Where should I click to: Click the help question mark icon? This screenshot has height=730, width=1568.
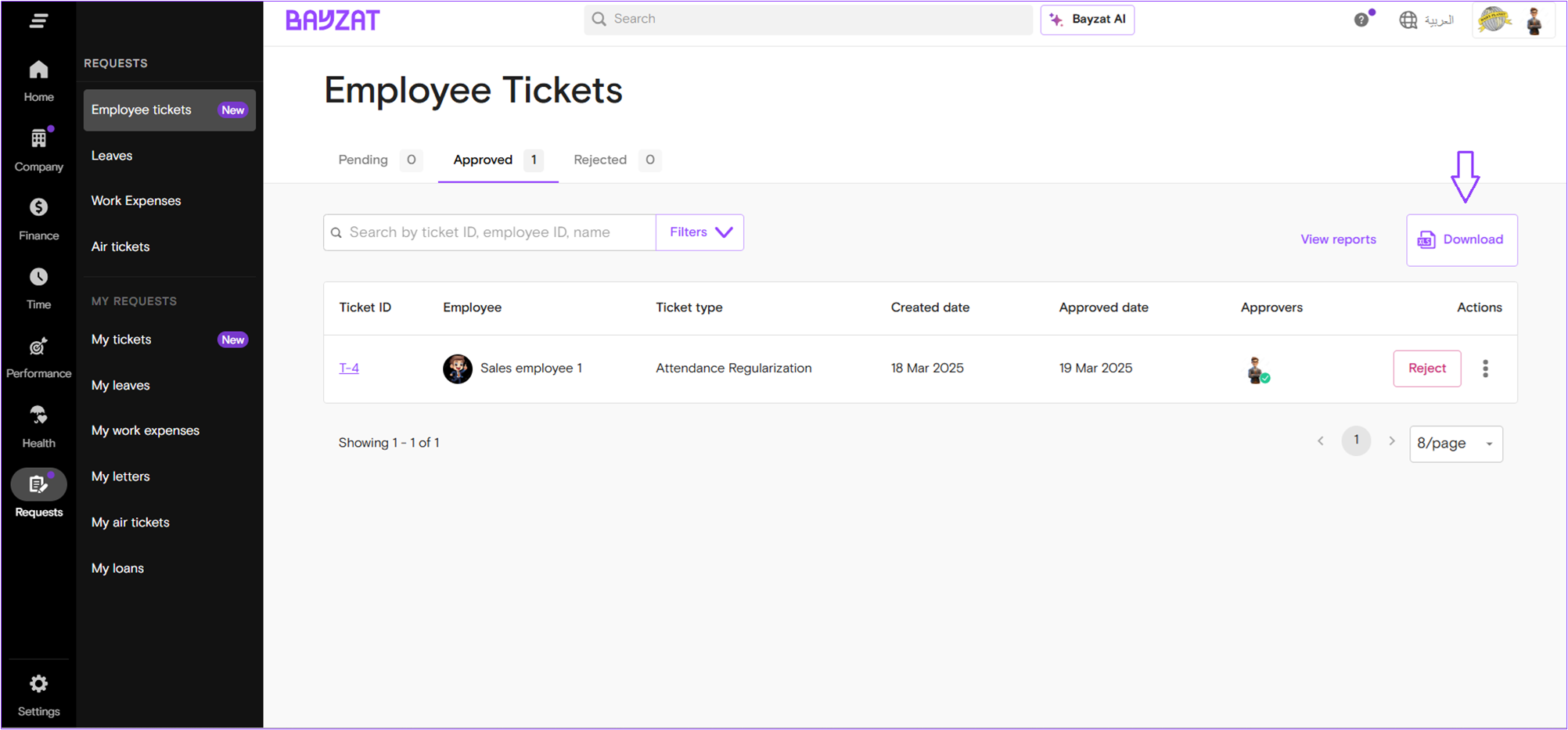coord(1361,20)
